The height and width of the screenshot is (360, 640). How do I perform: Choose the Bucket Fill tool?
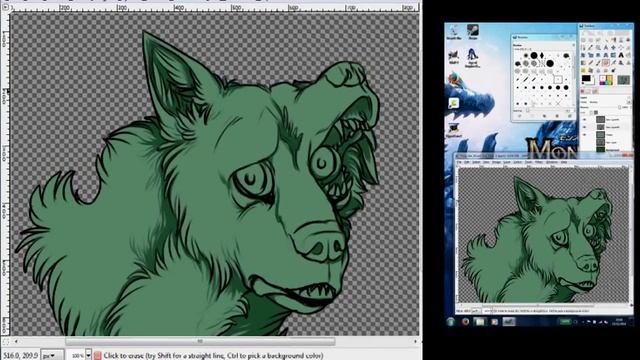628,55
